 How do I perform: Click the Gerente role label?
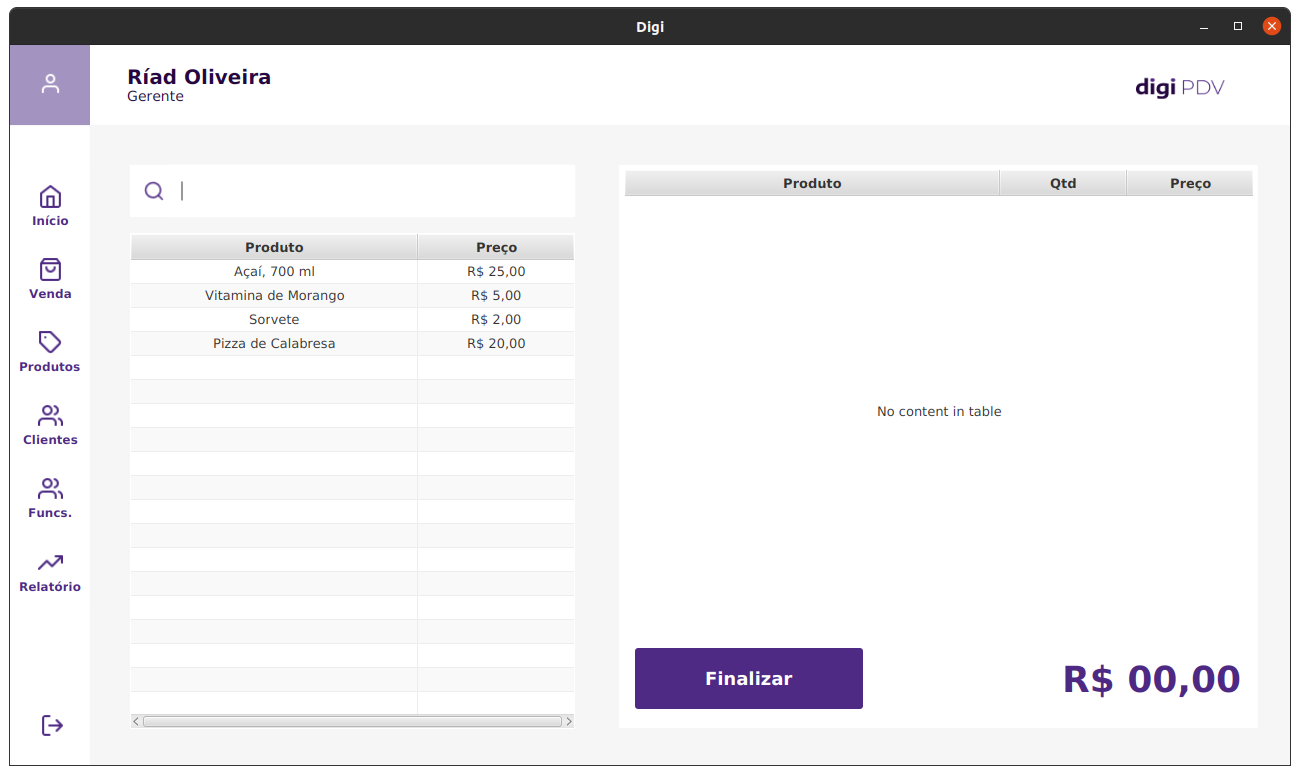point(155,97)
